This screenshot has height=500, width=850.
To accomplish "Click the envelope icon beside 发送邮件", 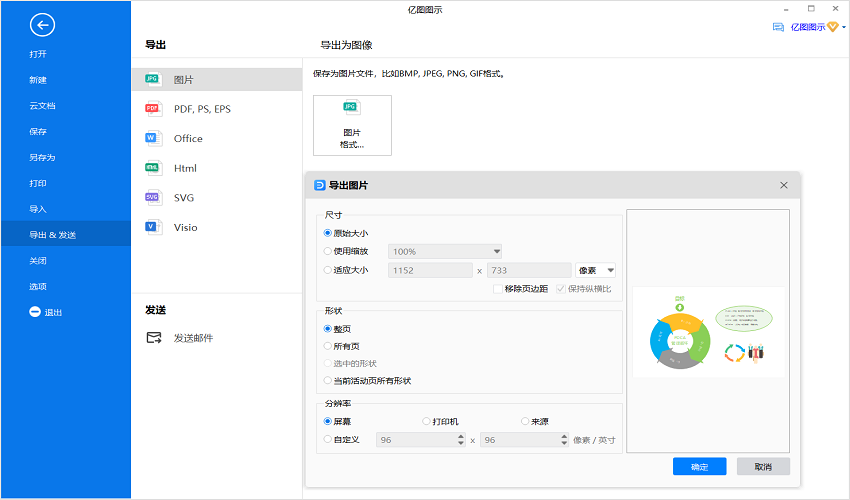I will pos(154,338).
